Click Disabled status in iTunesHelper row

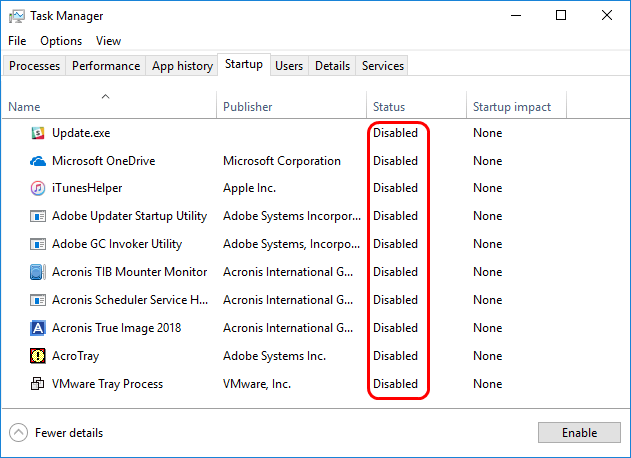[x=396, y=188]
